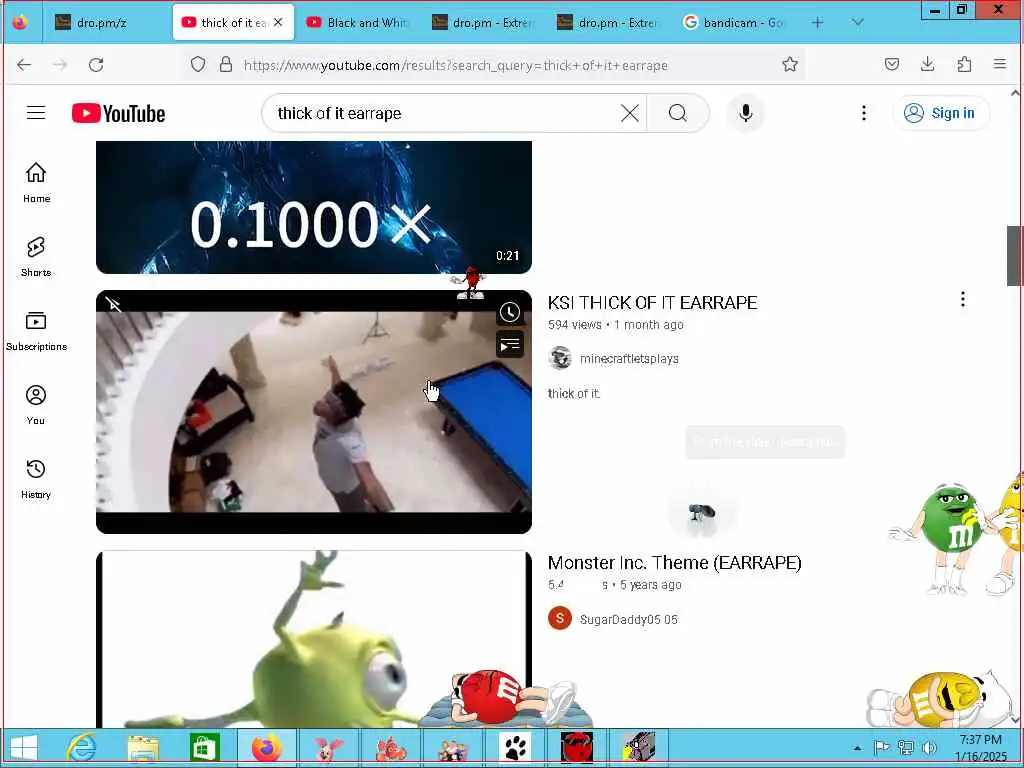Open Firefox downloads panel
This screenshot has height=768, width=1024.
pyautogui.click(x=927, y=64)
